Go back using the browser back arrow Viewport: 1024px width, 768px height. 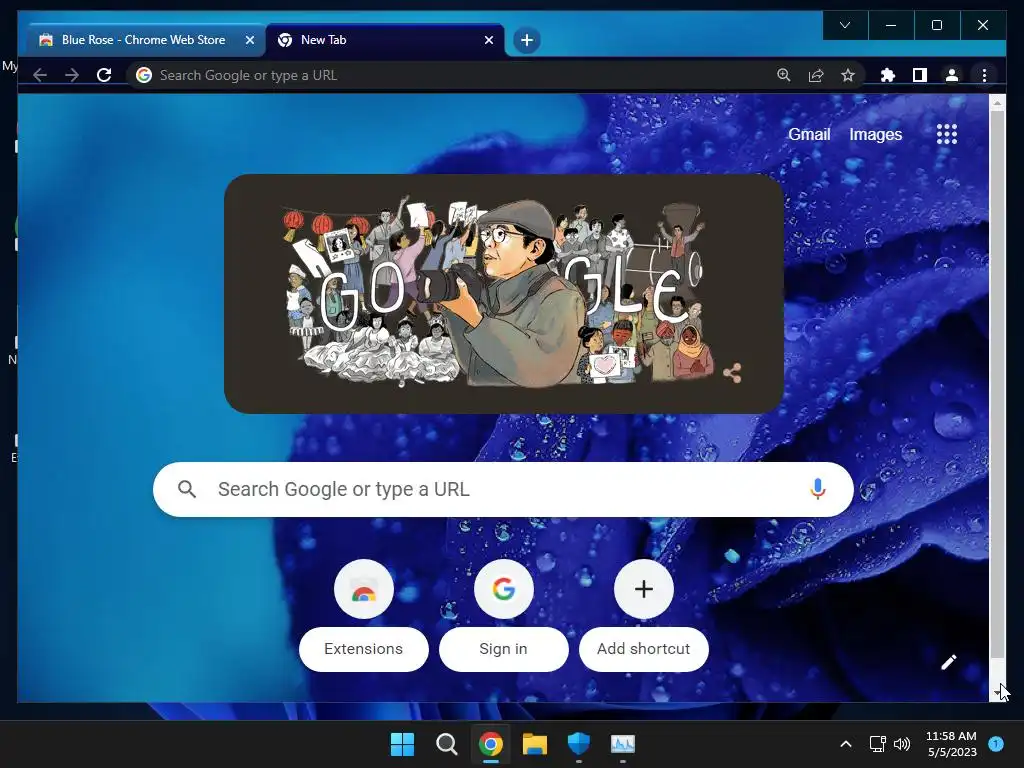[40, 75]
